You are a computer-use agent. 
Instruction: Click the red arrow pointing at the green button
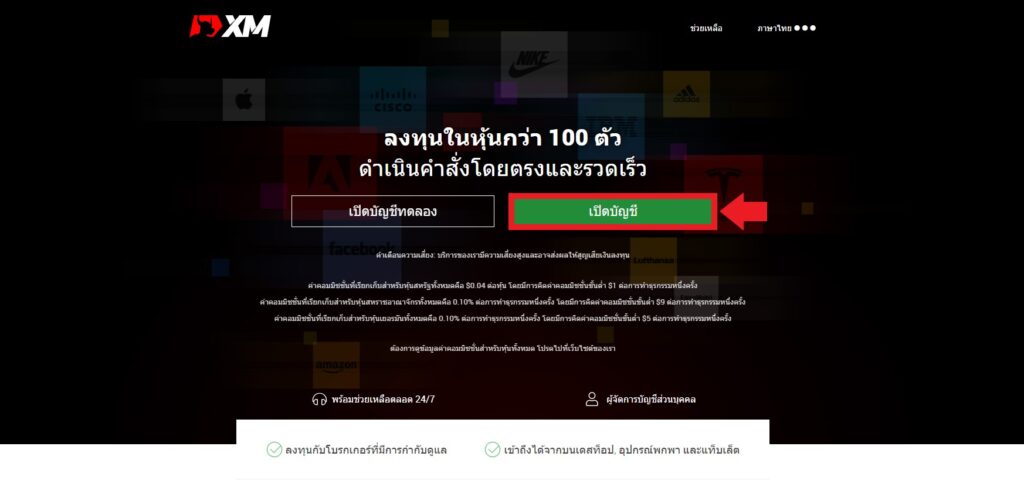tap(744, 212)
